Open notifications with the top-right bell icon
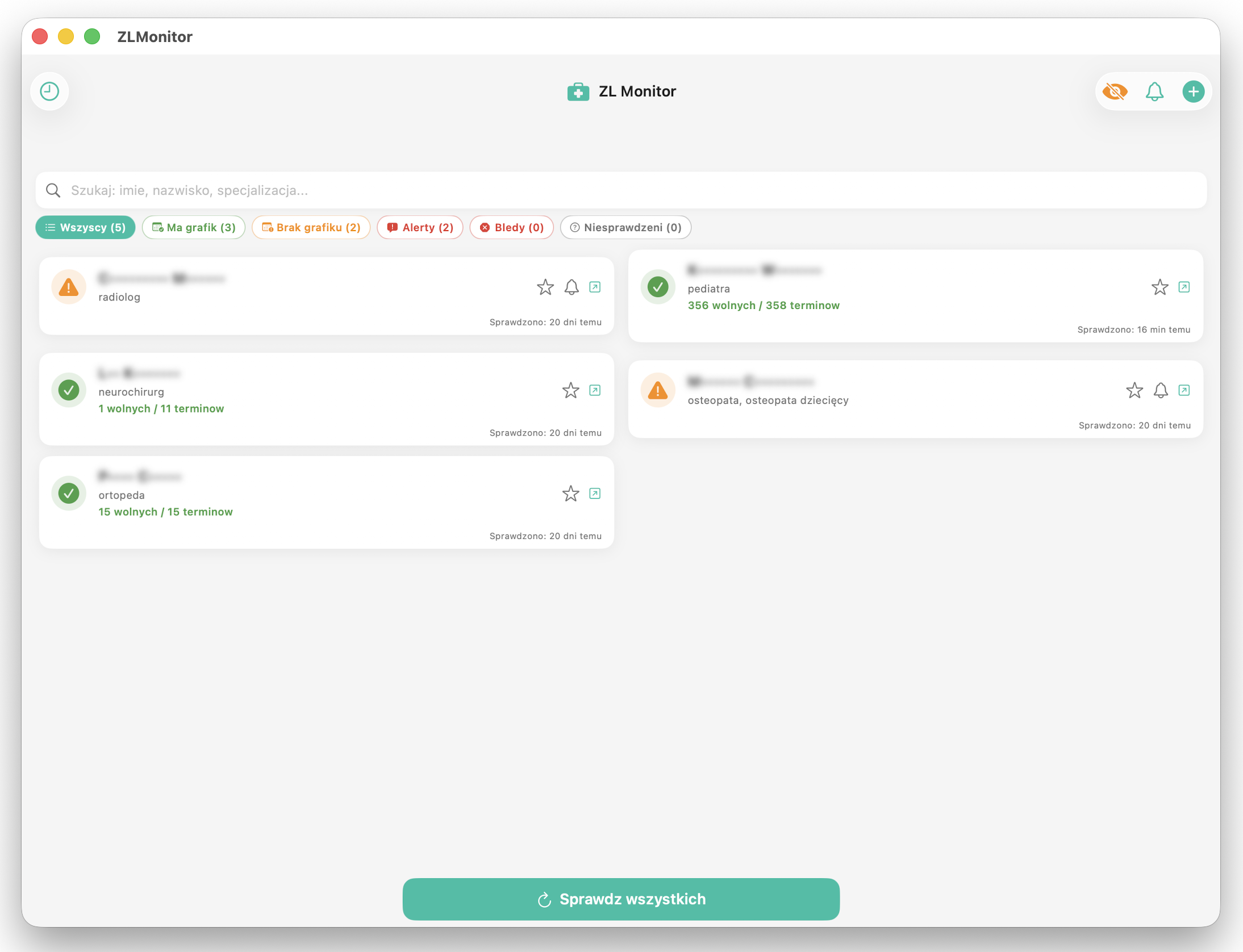The width and height of the screenshot is (1243, 952). pyautogui.click(x=1154, y=91)
